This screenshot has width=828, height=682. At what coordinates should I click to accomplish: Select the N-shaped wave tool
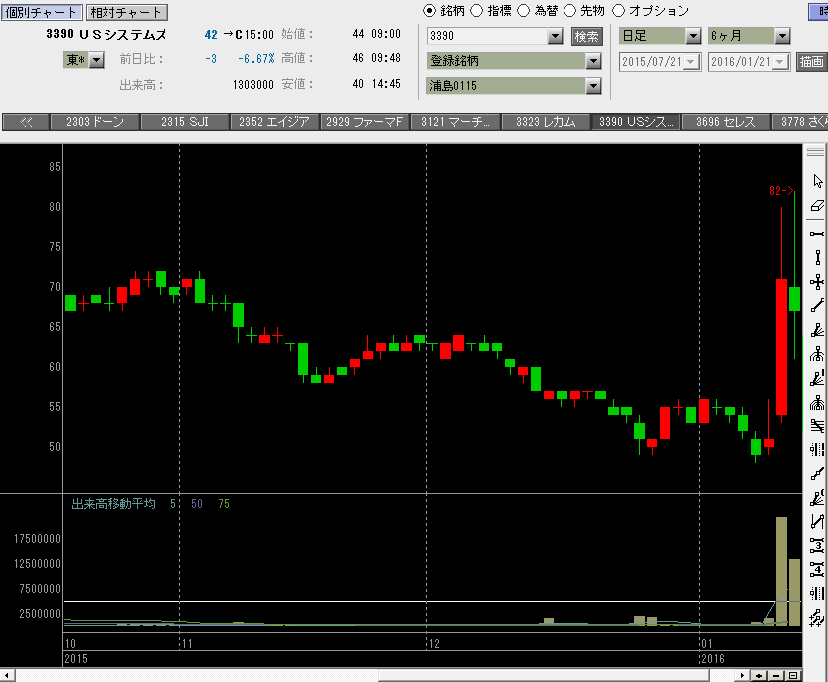coord(817,522)
